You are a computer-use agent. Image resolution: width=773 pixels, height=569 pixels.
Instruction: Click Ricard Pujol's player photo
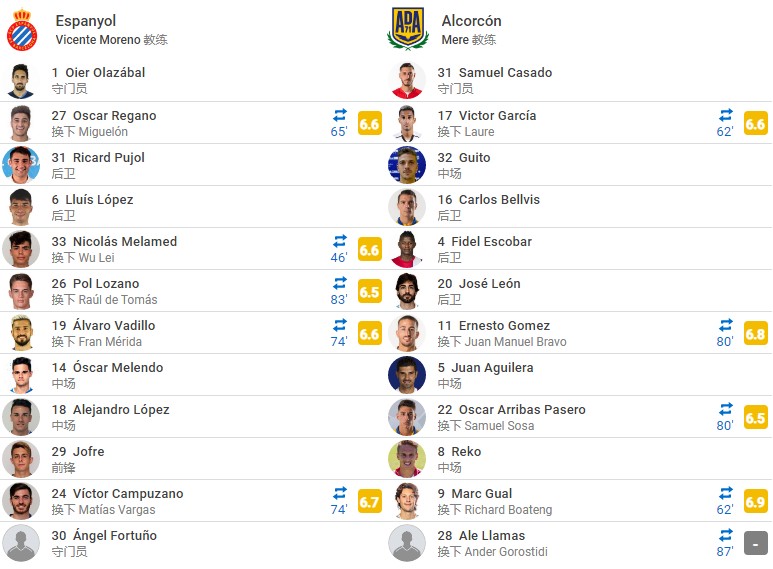pos(21,165)
